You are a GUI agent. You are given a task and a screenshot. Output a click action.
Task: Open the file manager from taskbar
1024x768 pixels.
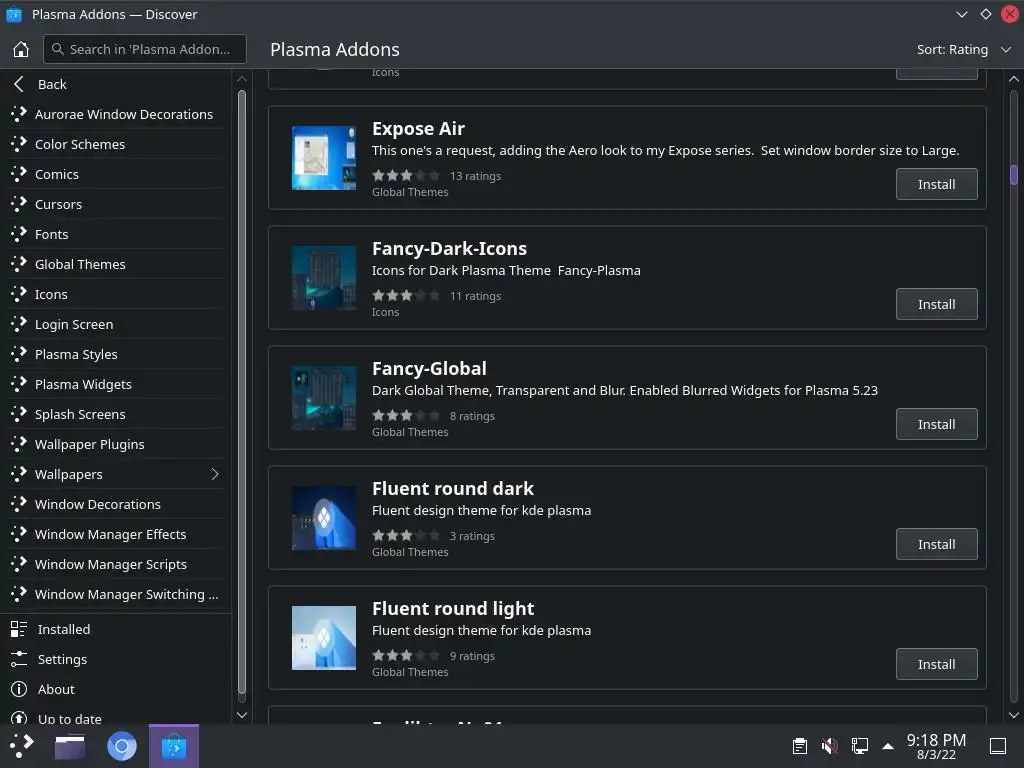(x=70, y=746)
